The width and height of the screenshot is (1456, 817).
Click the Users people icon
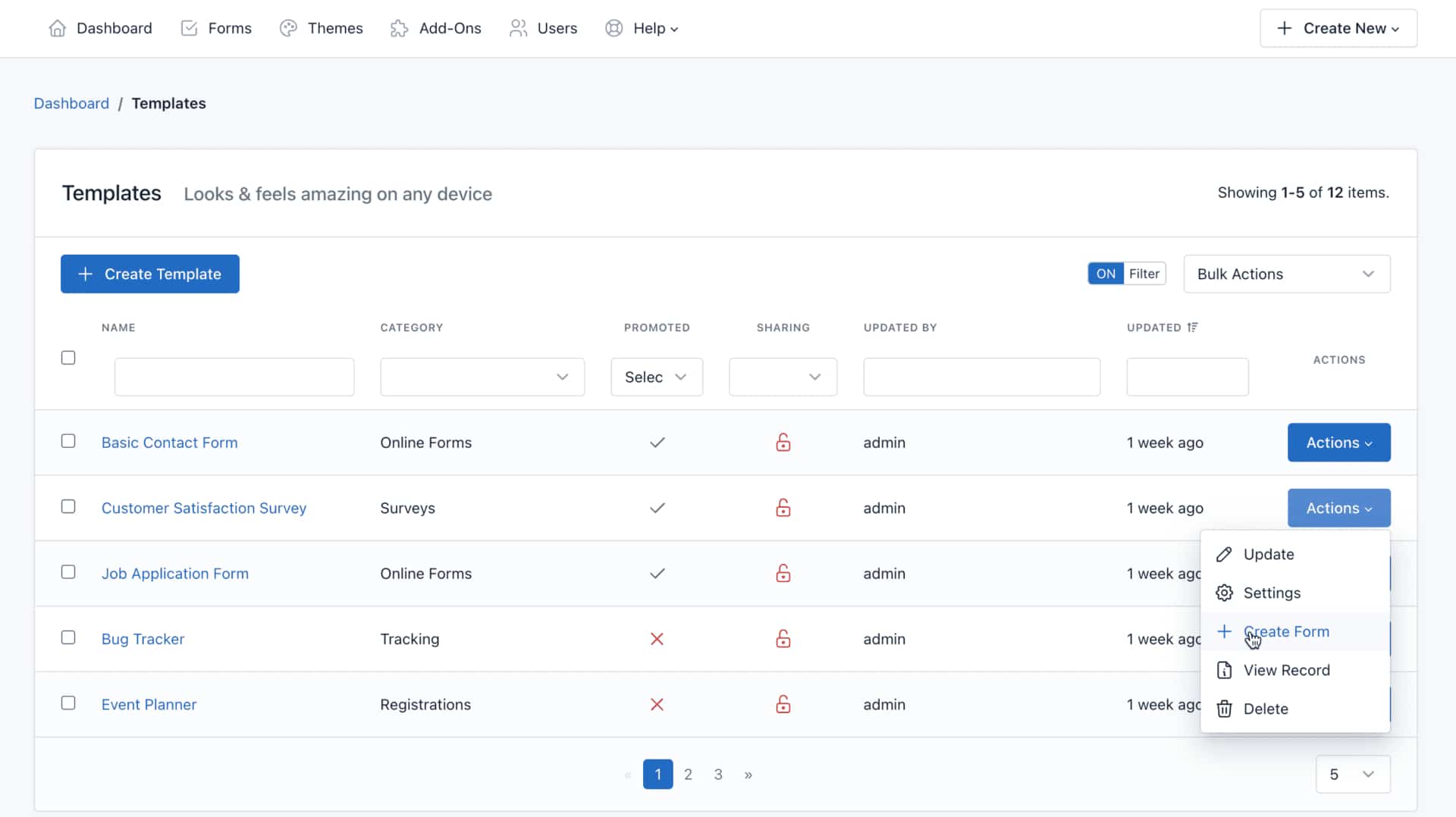coord(518,29)
